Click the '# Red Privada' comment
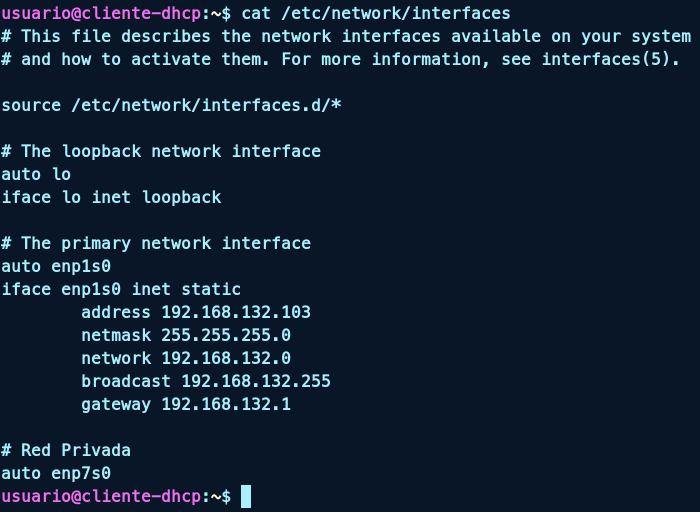700x512 pixels. (66, 450)
